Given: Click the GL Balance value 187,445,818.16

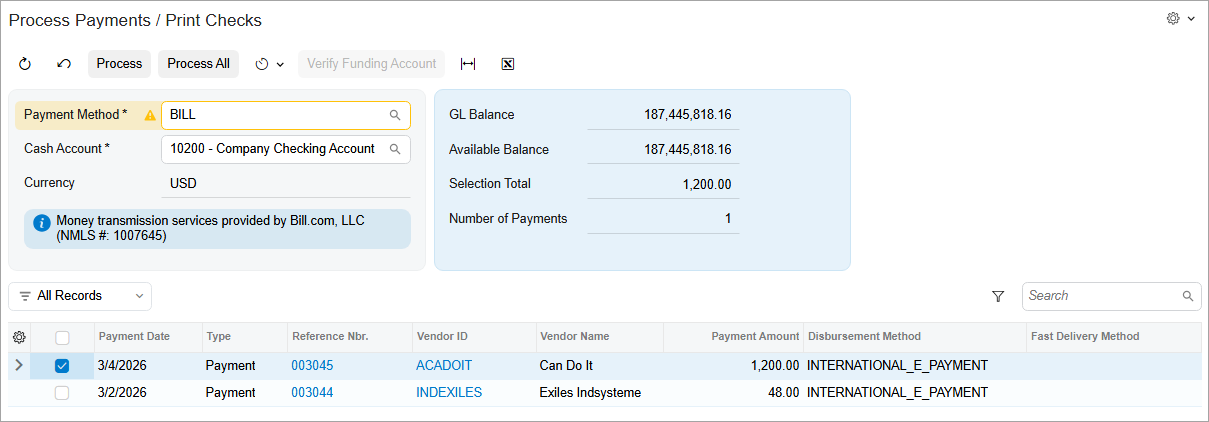Looking at the screenshot, I should point(687,115).
